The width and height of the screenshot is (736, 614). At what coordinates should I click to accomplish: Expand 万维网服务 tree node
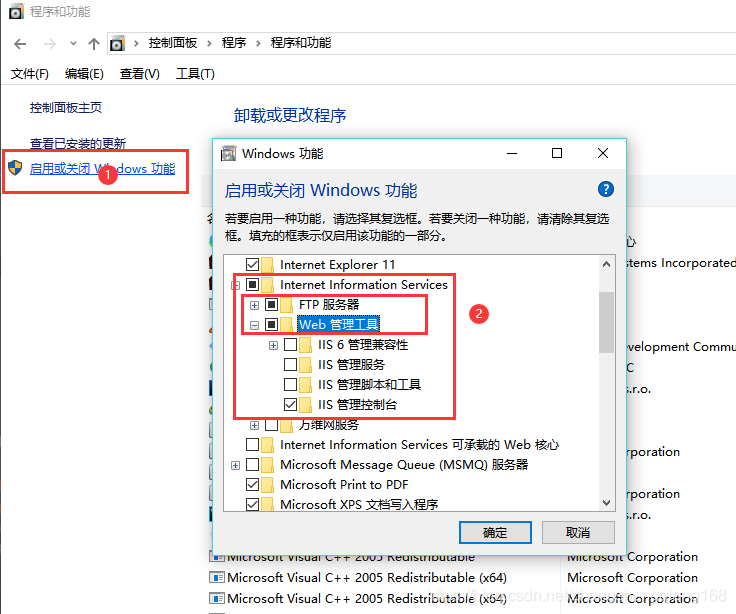254,425
